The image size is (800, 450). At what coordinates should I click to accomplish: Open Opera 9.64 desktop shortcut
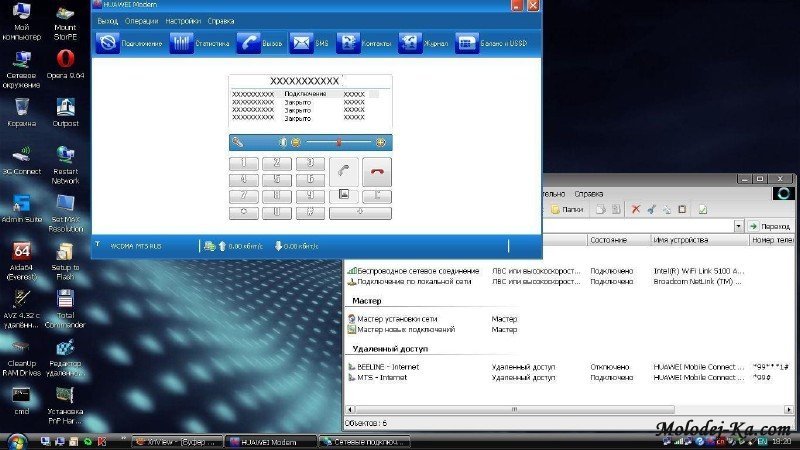65,63
